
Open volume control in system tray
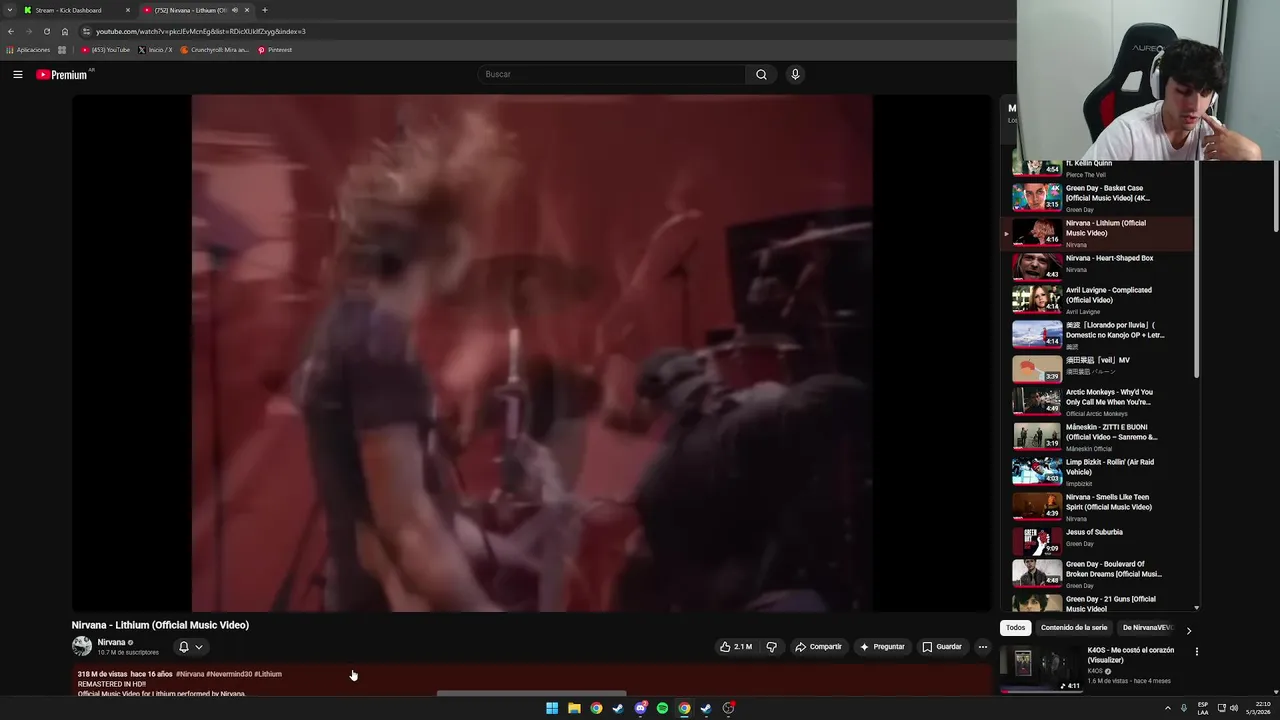pos(1233,708)
